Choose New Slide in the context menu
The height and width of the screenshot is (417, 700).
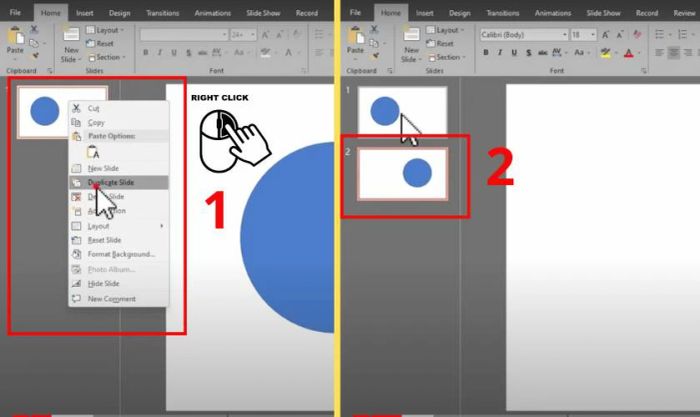pyautogui.click(x=119, y=168)
